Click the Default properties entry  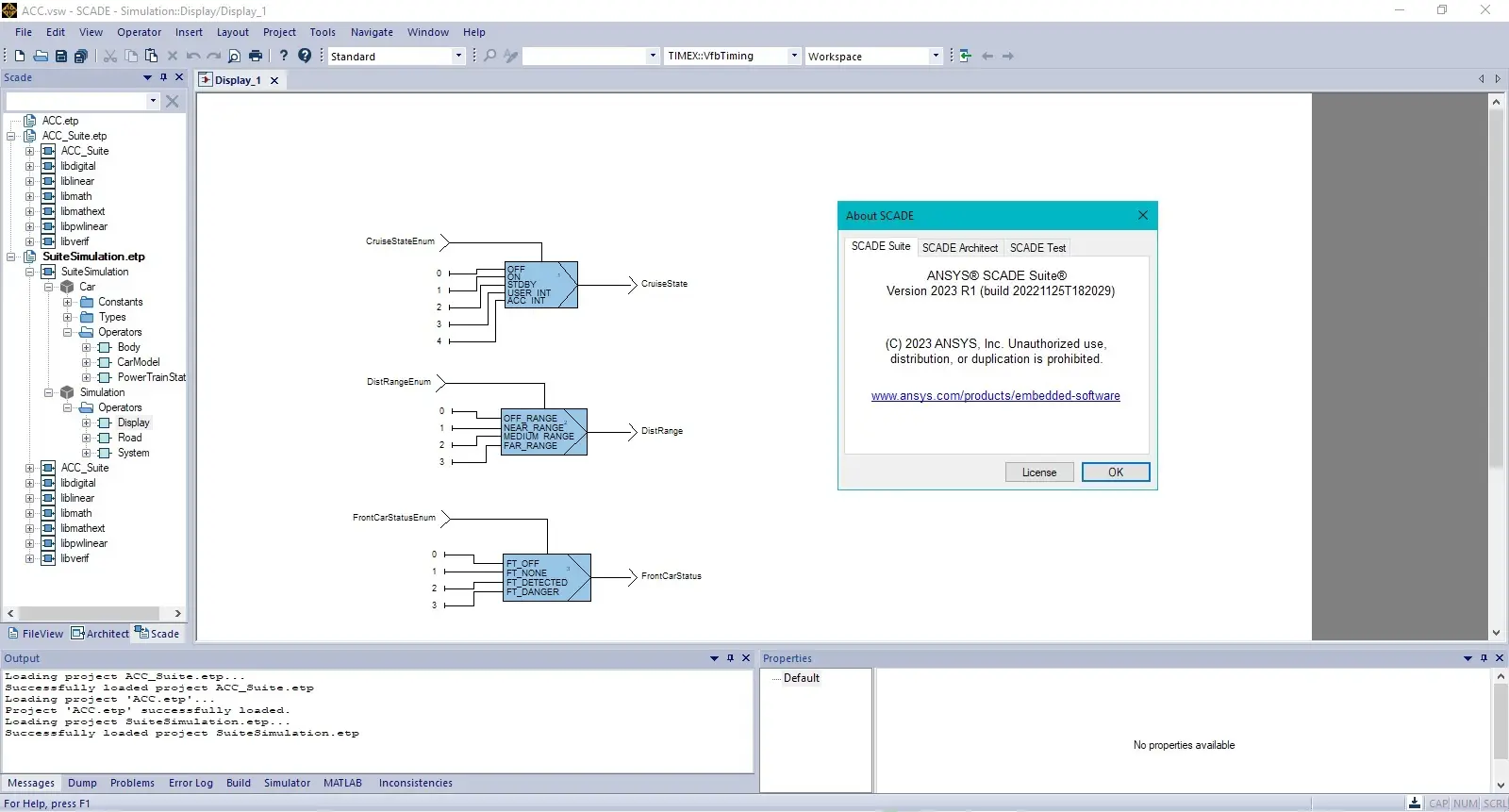tap(801, 678)
